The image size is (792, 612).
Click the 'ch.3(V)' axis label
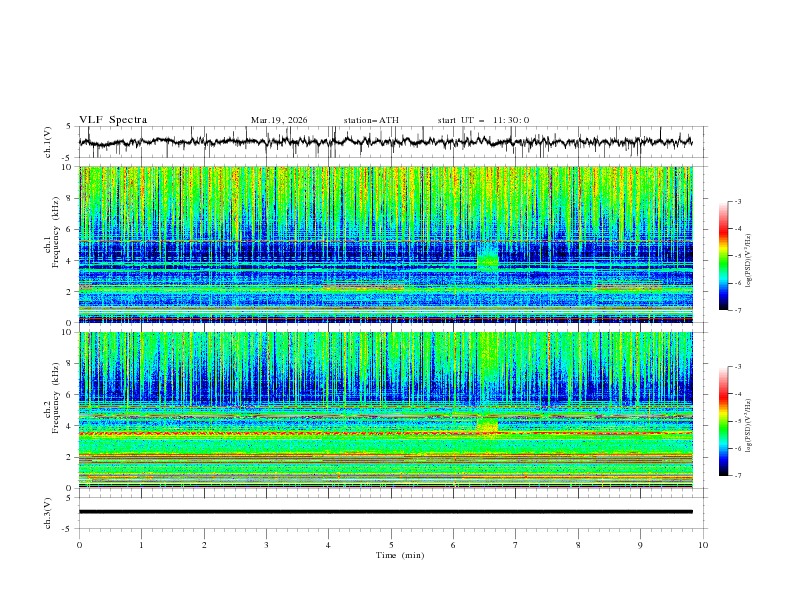(x=48, y=513)
